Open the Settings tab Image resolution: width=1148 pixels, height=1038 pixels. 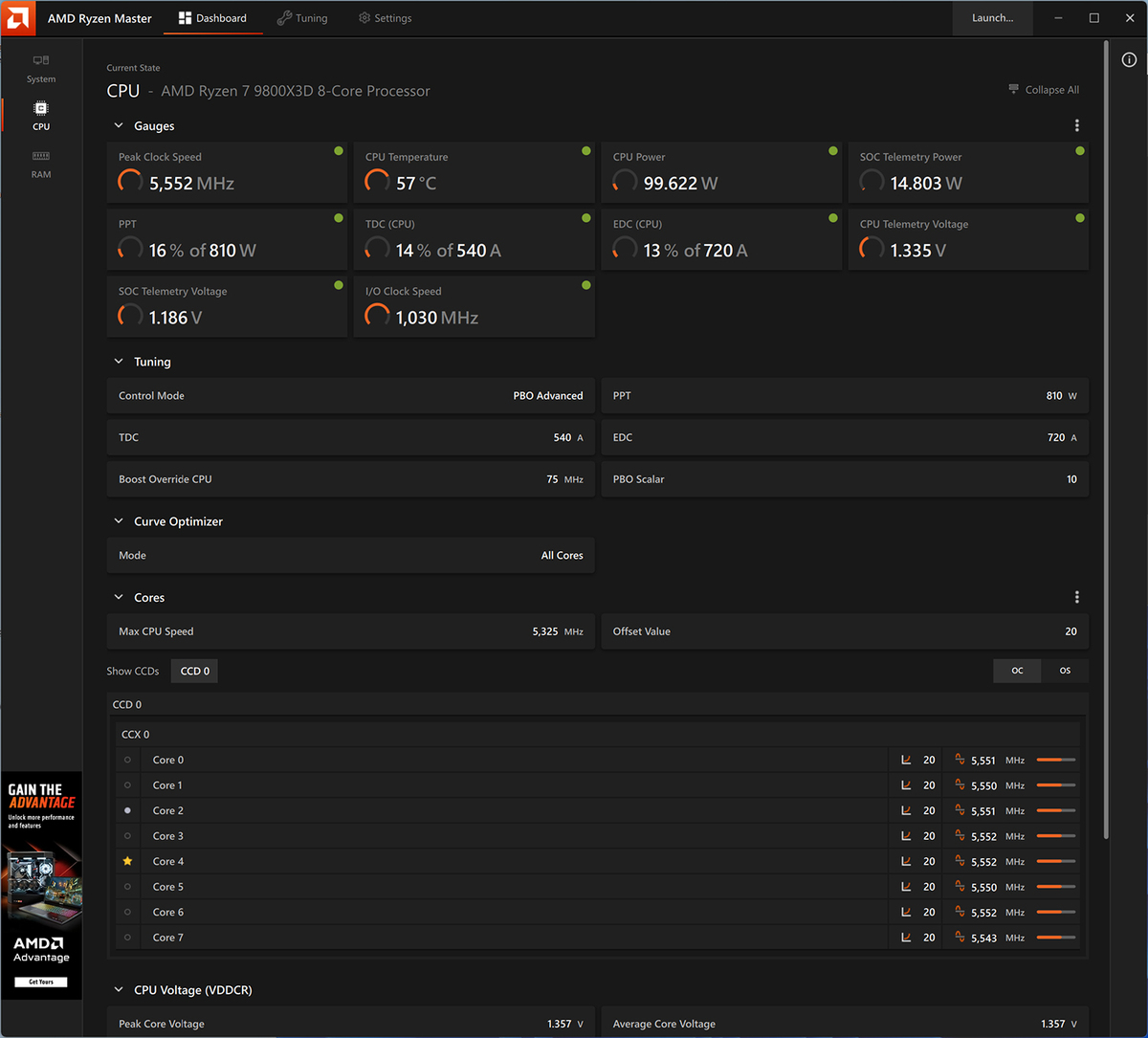[x=385, y=18]
